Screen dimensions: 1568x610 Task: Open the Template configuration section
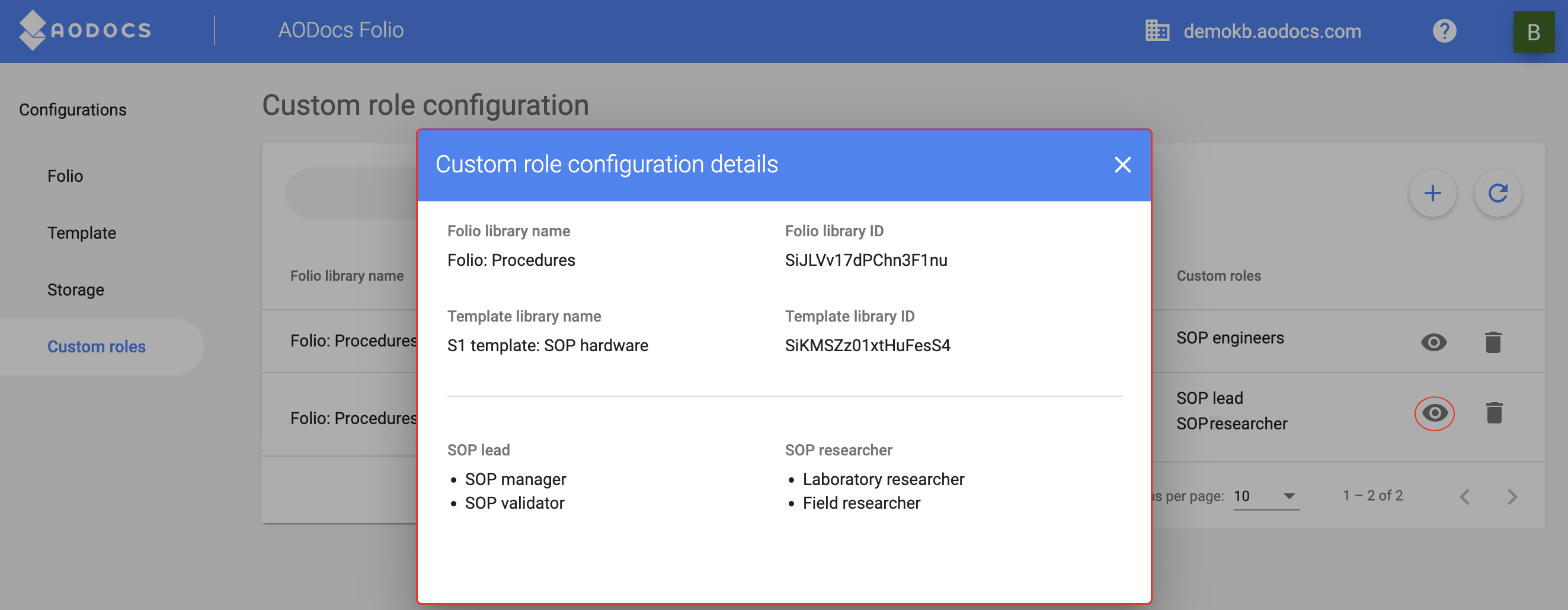click(82, 233)
